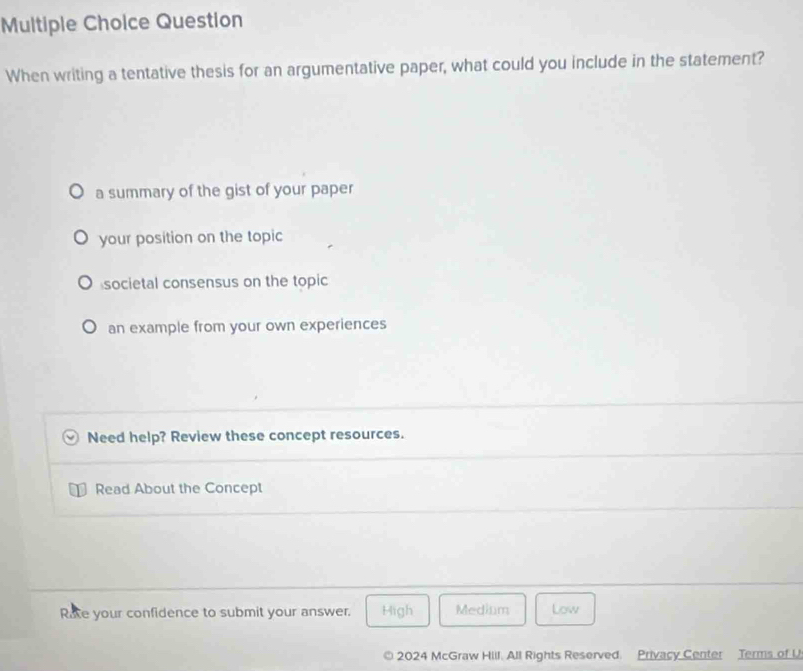Click the 'Multiple Choice Question' heading
803x671 pixels.
pos(121,20)
